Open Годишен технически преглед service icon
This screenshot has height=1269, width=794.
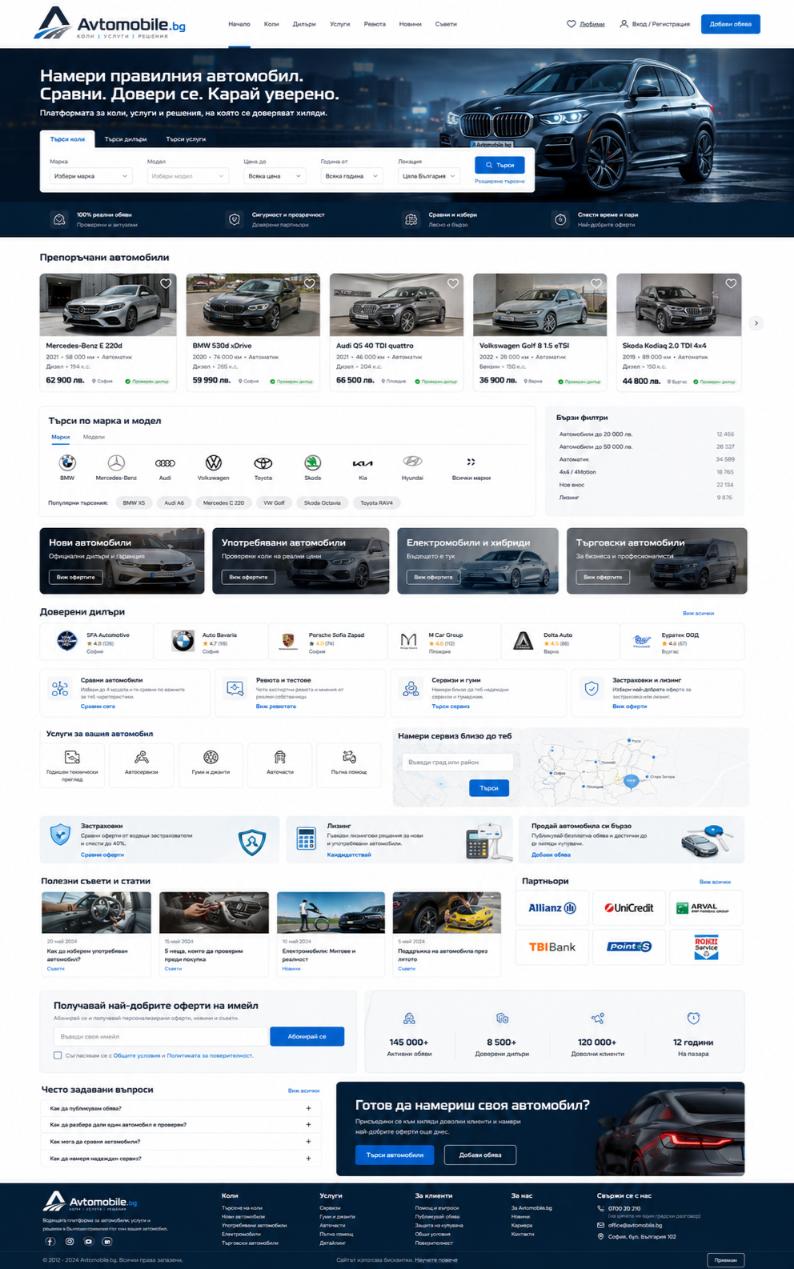(x=71, y=757)
